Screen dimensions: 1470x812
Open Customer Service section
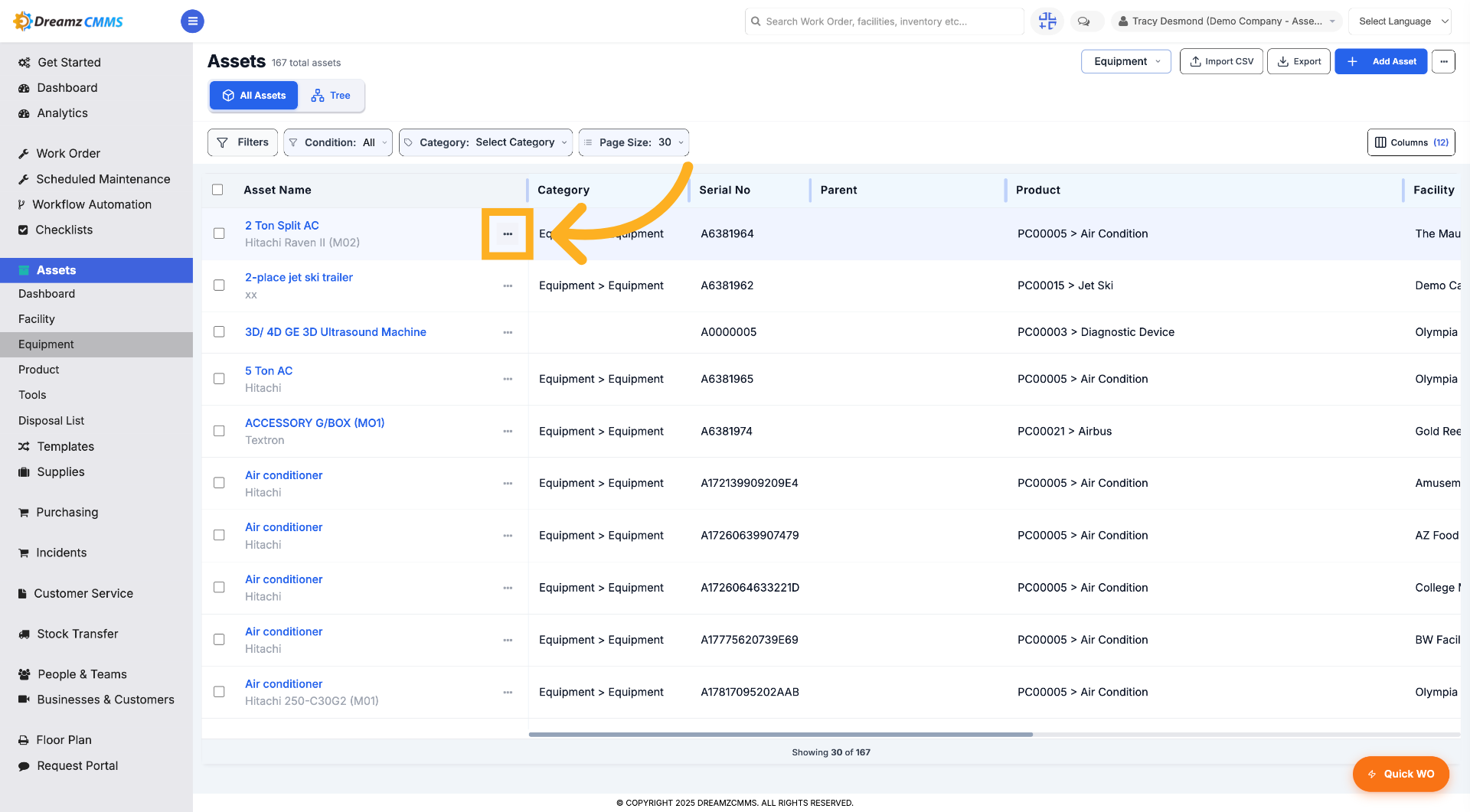pyautogui.click(x=83, y=593)
